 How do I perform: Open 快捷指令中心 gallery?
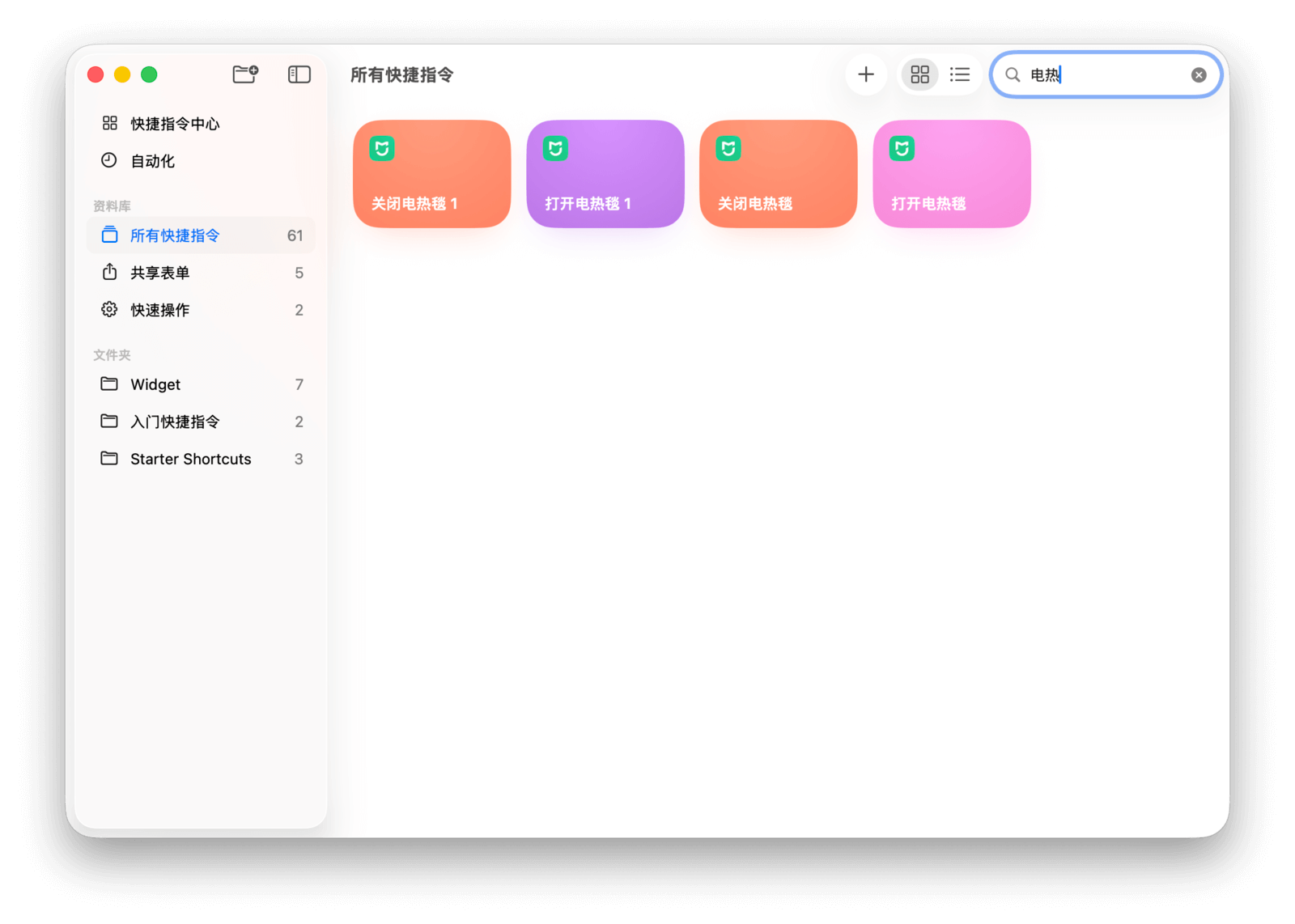[x=175, y=124]
